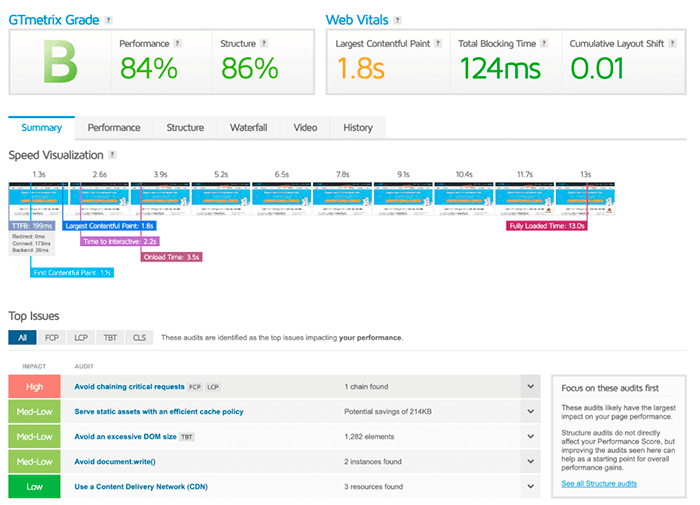
Task: Select the All top issues filter
Action: click(x=22, y=338)
